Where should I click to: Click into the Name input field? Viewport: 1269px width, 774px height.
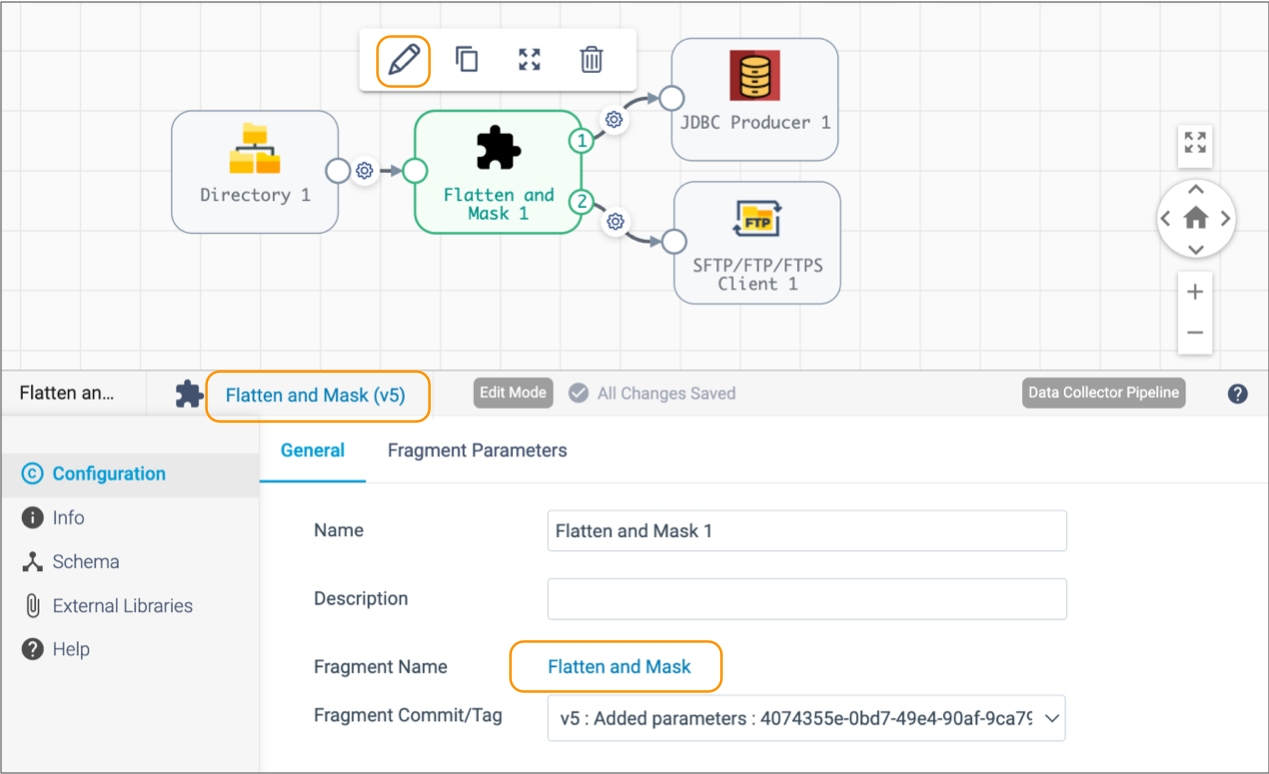[806, 531]
